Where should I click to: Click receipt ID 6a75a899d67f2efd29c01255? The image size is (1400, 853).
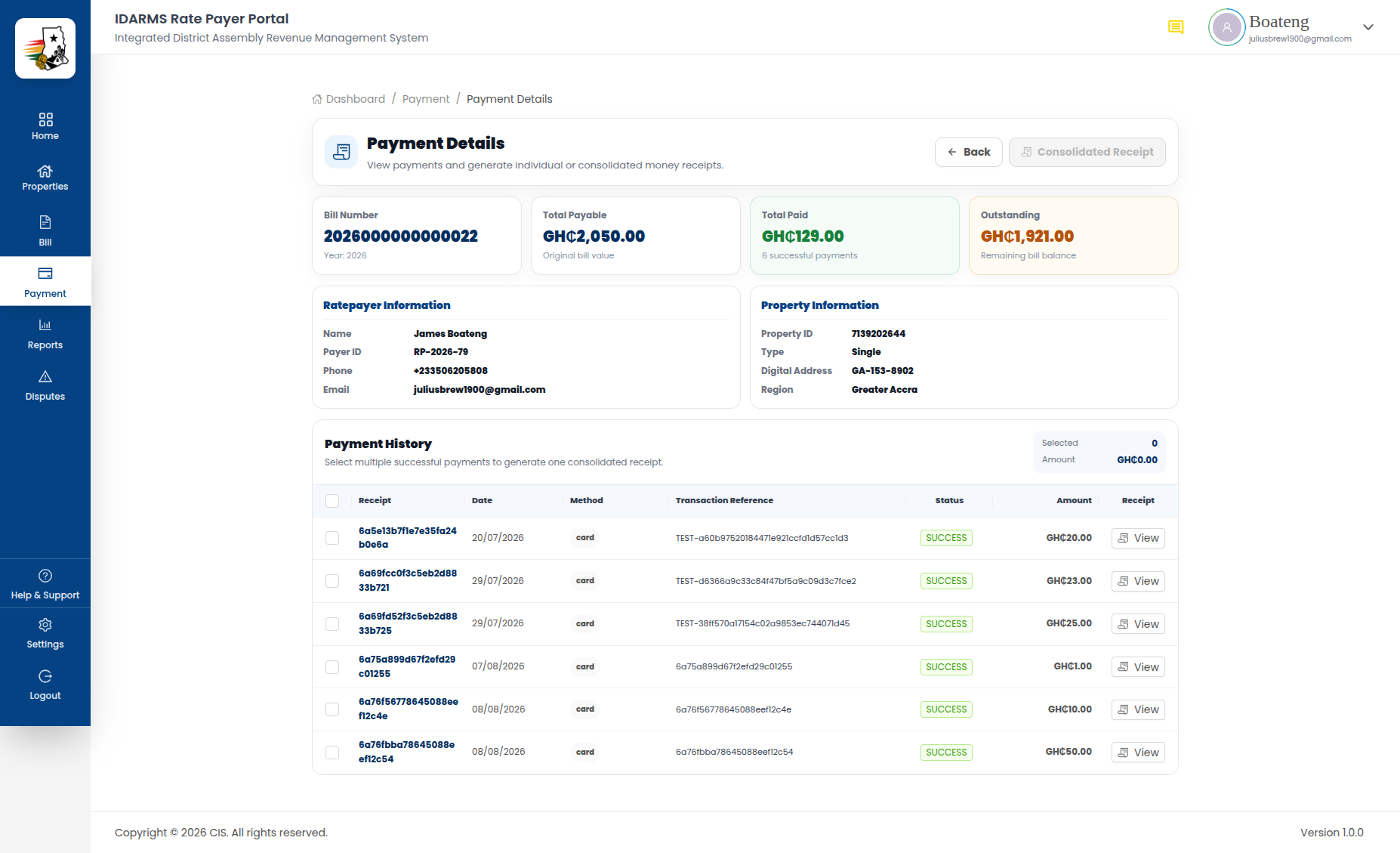[407, 666]
